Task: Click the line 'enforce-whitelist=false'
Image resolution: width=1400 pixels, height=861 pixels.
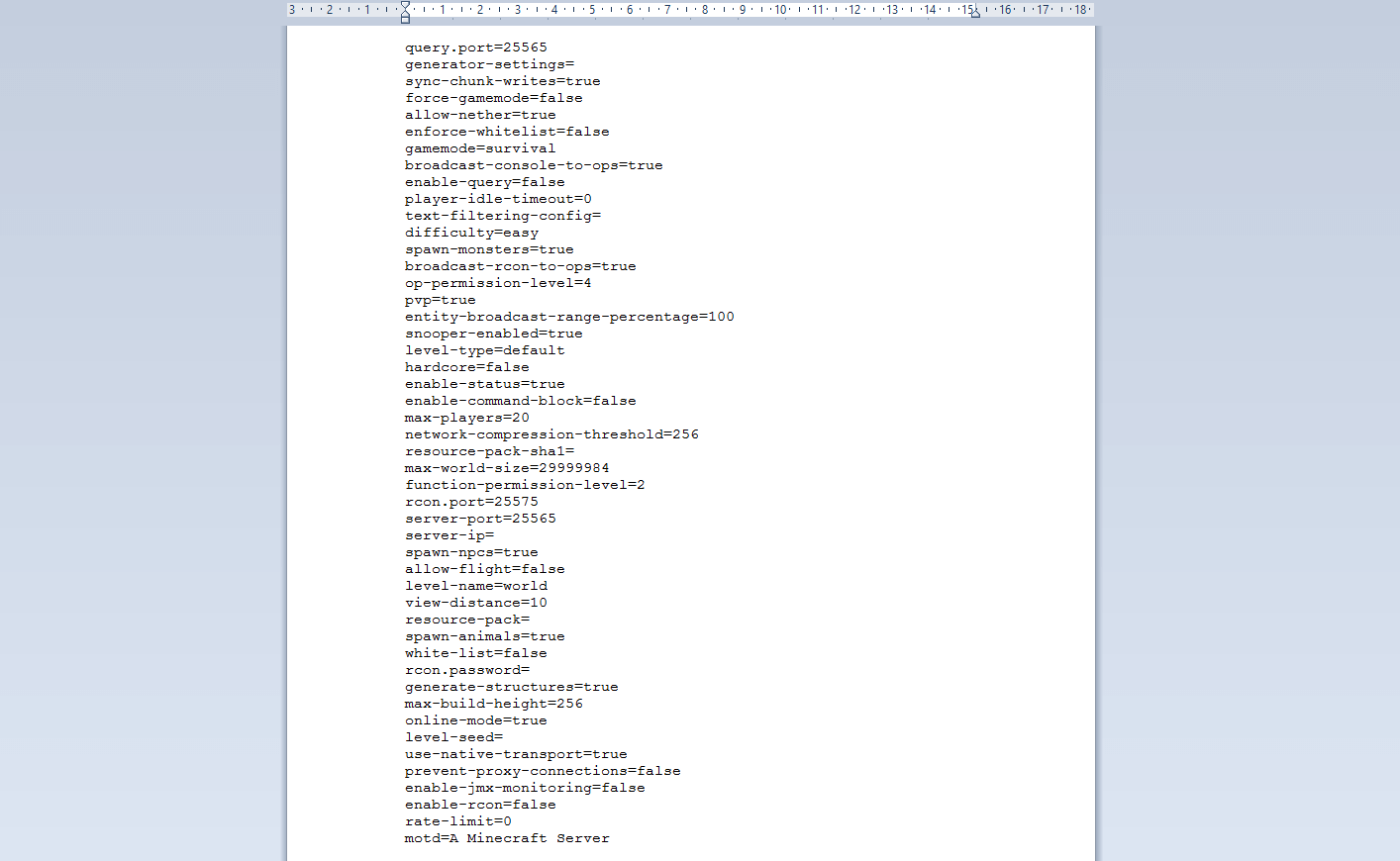Action: 507,132
